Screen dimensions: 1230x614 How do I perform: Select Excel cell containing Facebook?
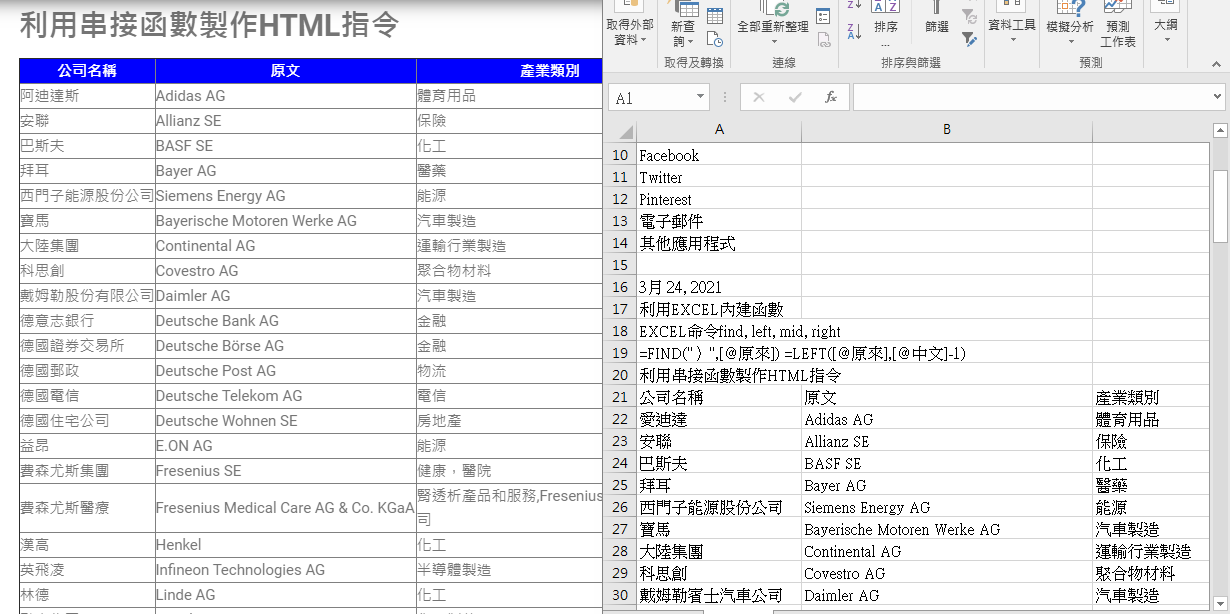click(x=719, y=155)
